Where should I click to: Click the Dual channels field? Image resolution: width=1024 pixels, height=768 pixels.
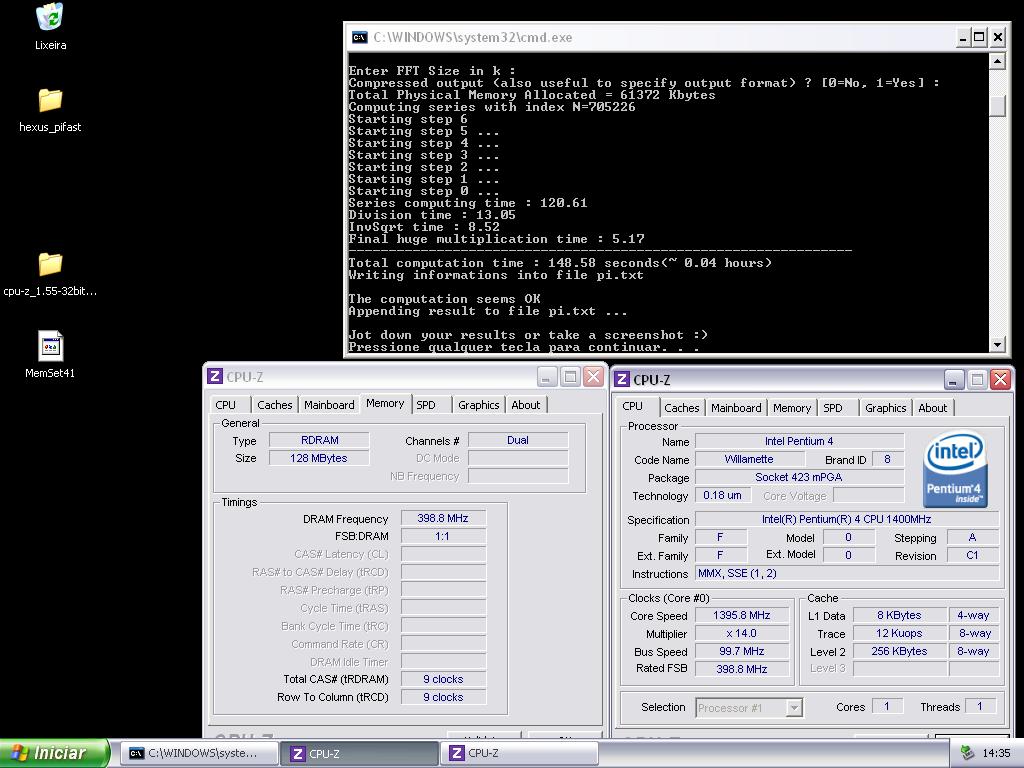point(518,440)
